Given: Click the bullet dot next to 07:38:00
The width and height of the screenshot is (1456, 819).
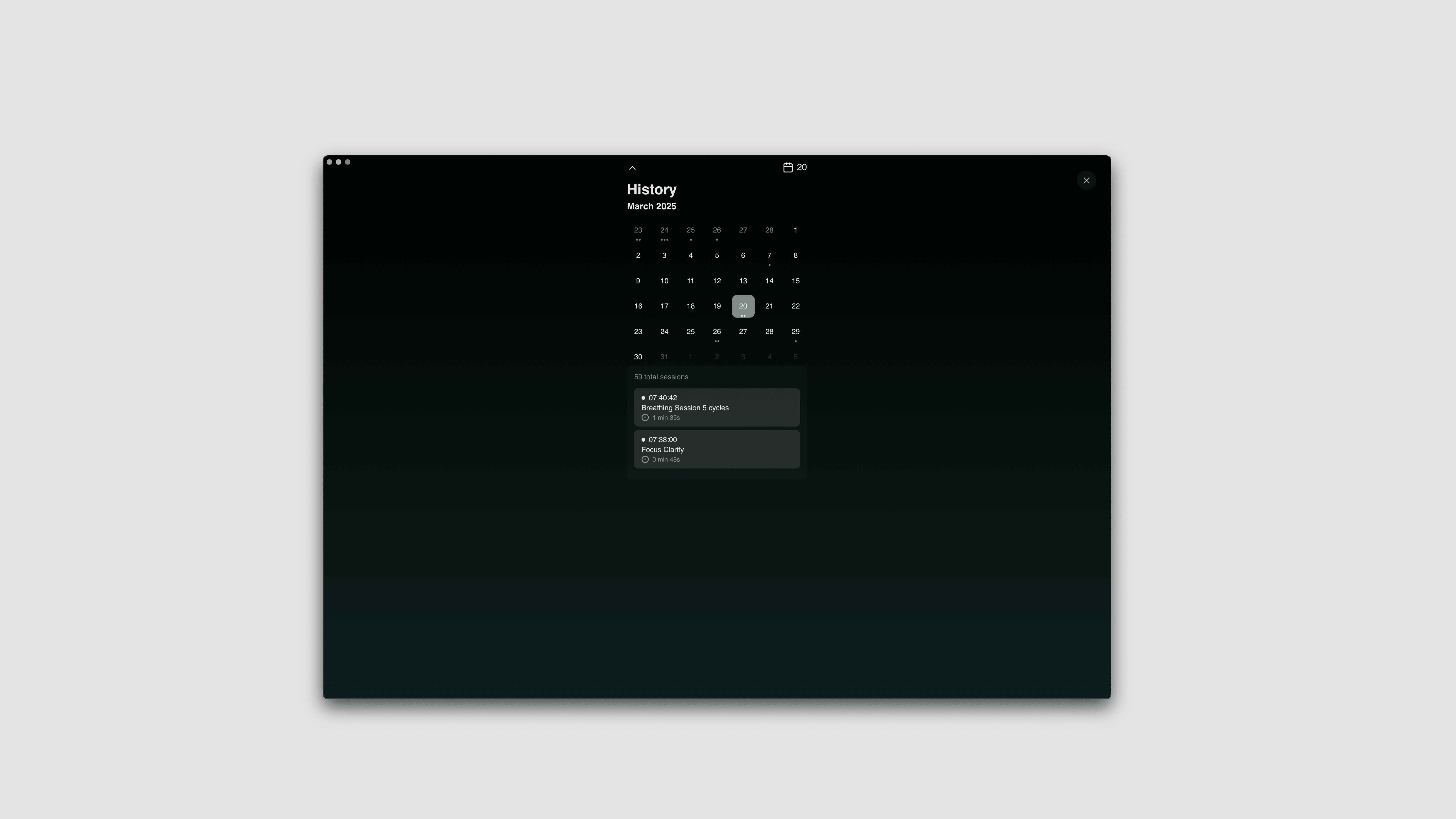Looking at the screenshot, I should pos(643,440).
